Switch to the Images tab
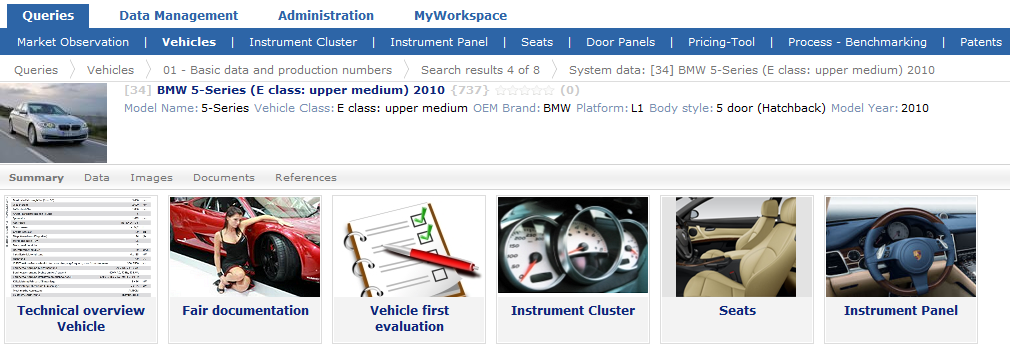Screen dimensions: 1010x364 (x=151, y=178)
